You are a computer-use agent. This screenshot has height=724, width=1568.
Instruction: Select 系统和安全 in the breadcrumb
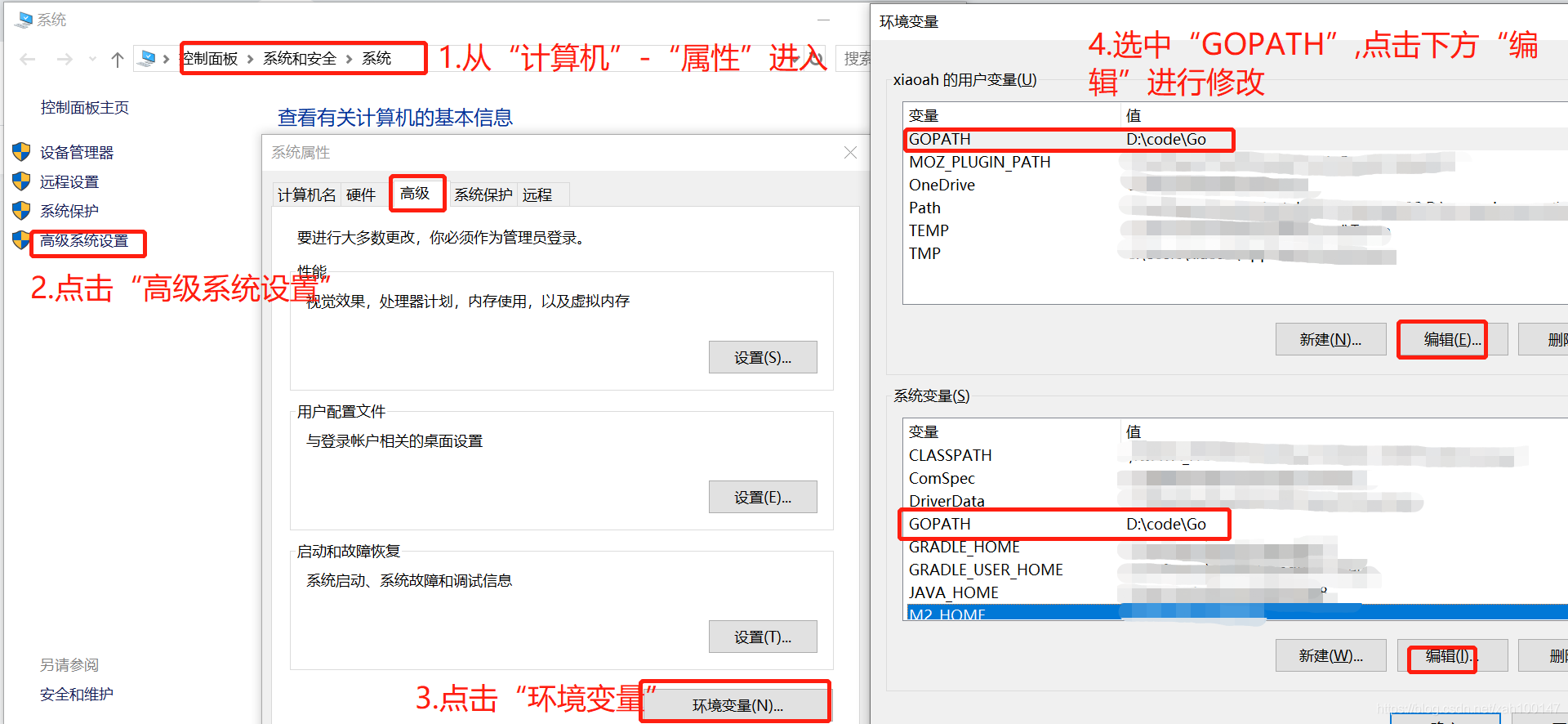click(300, 59)
